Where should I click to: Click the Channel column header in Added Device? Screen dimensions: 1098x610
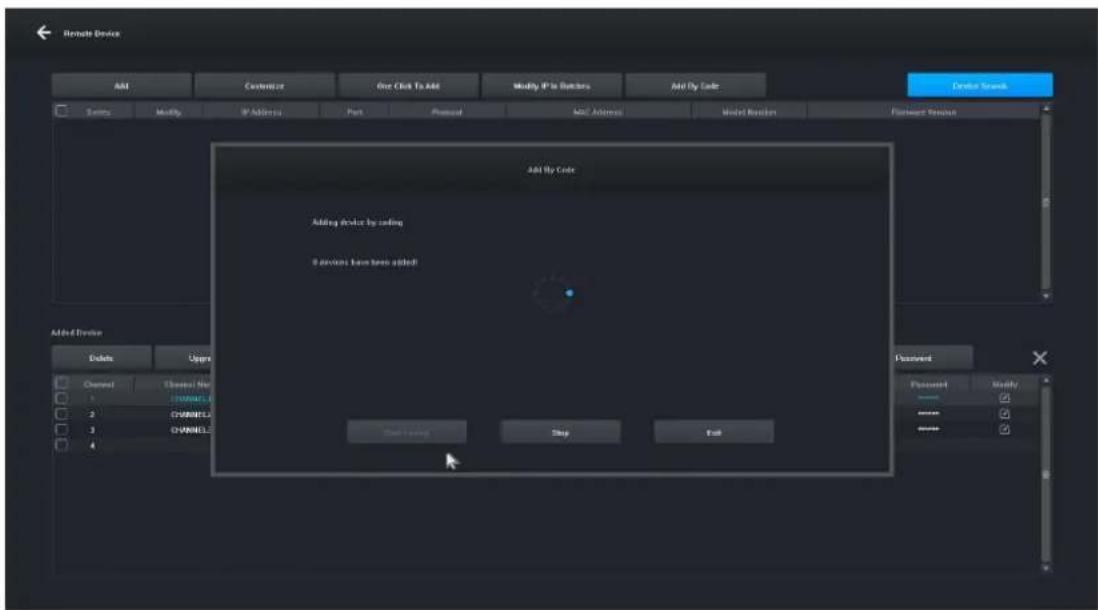[x=99, y=384]
